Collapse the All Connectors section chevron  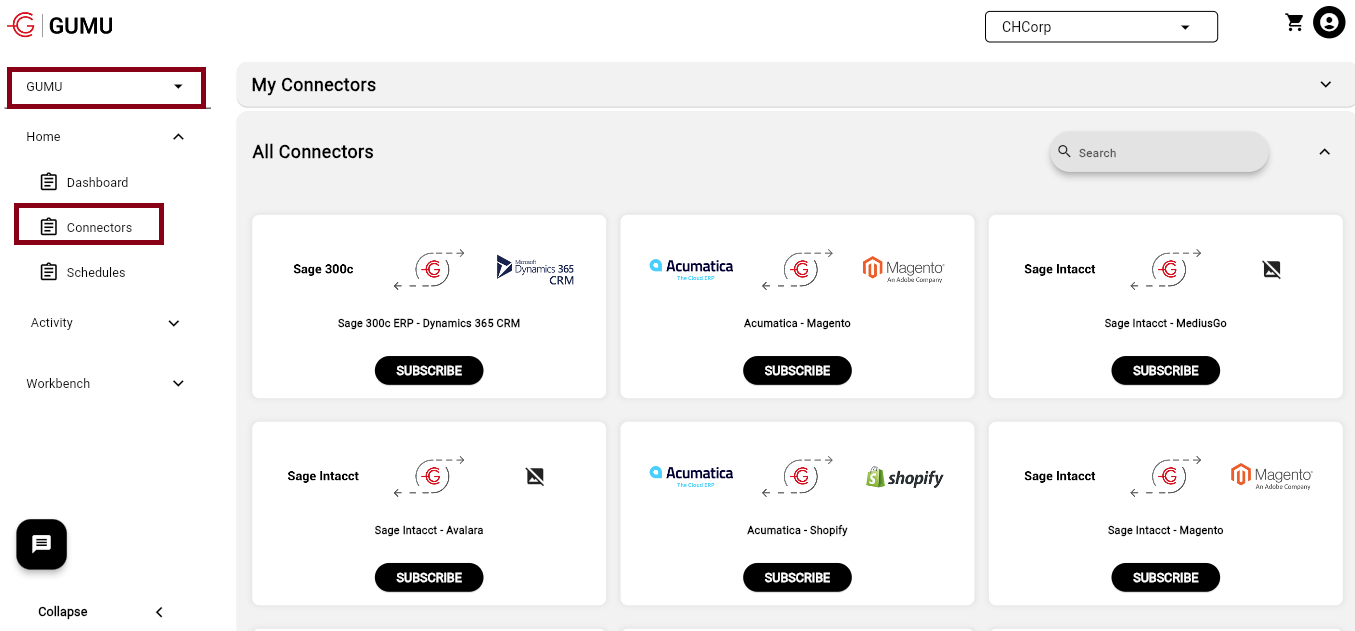[1324, 152]
